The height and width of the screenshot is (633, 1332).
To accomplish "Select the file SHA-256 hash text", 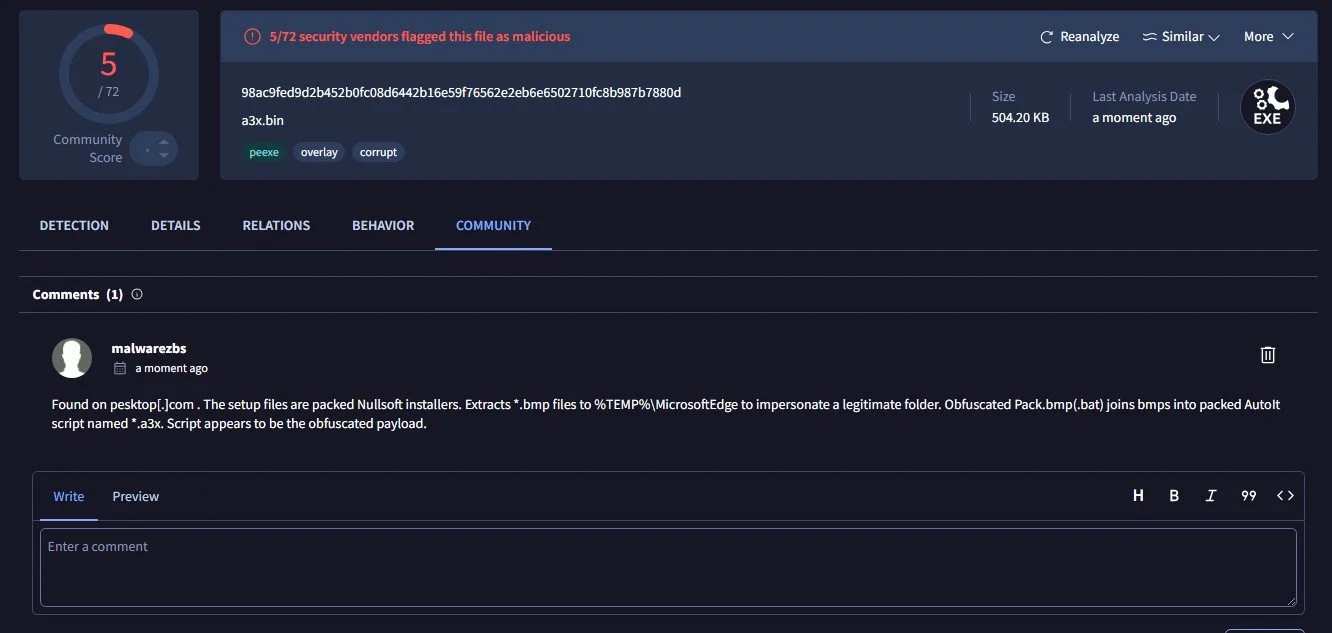I will [x=461, y=93].
